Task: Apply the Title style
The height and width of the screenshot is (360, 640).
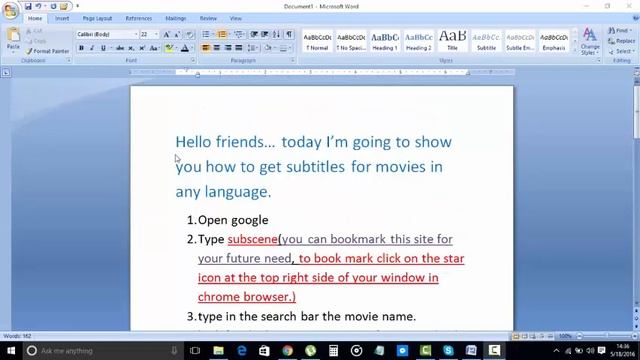Action: tap(453, 41)
